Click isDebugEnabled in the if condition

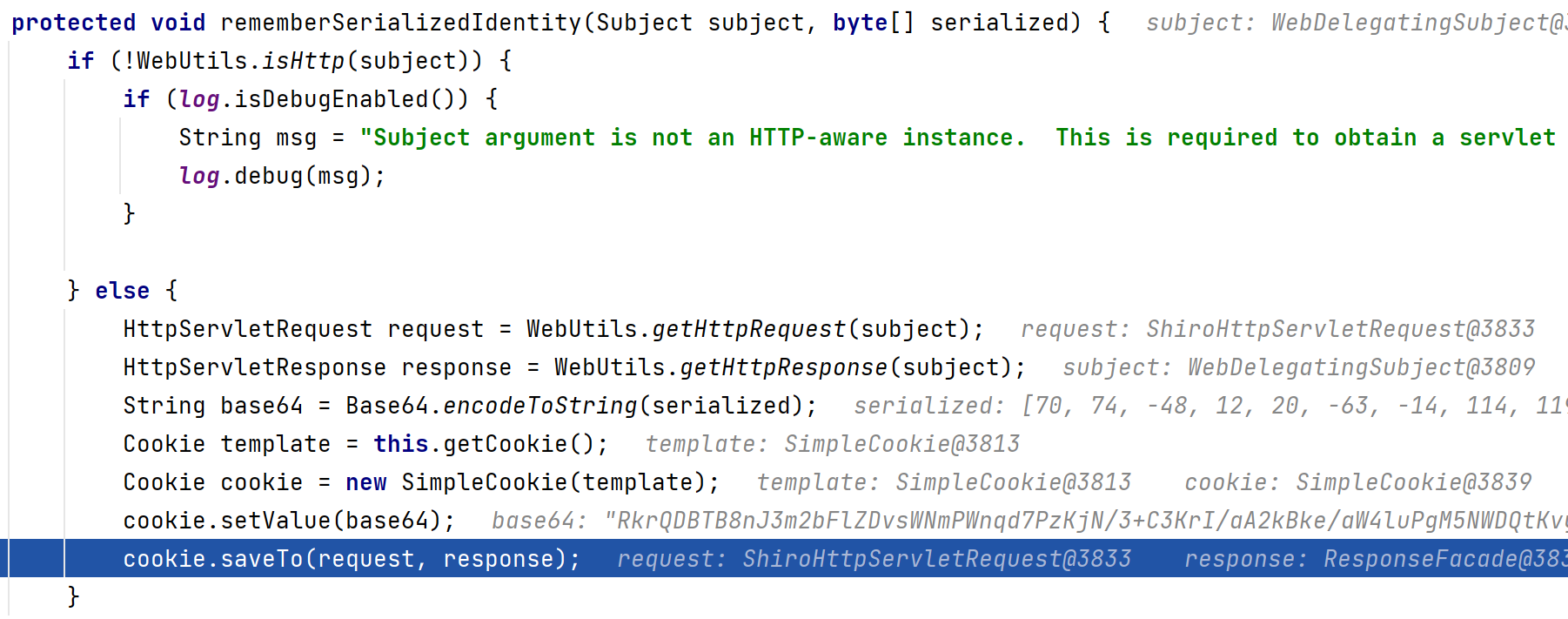[x=331, y=99]
